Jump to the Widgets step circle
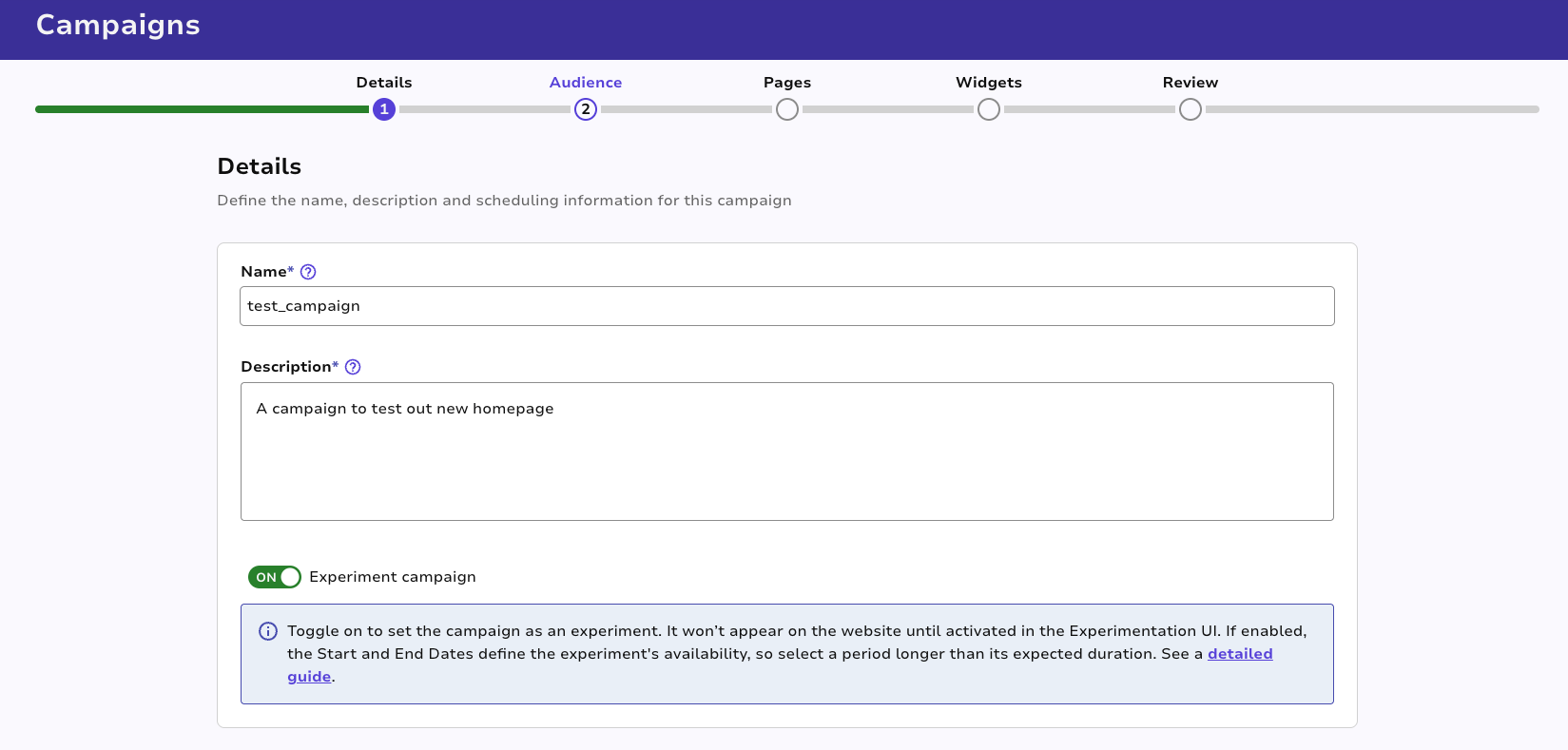The height and width of the screenshot is (750, 1568). coord(989,109)
